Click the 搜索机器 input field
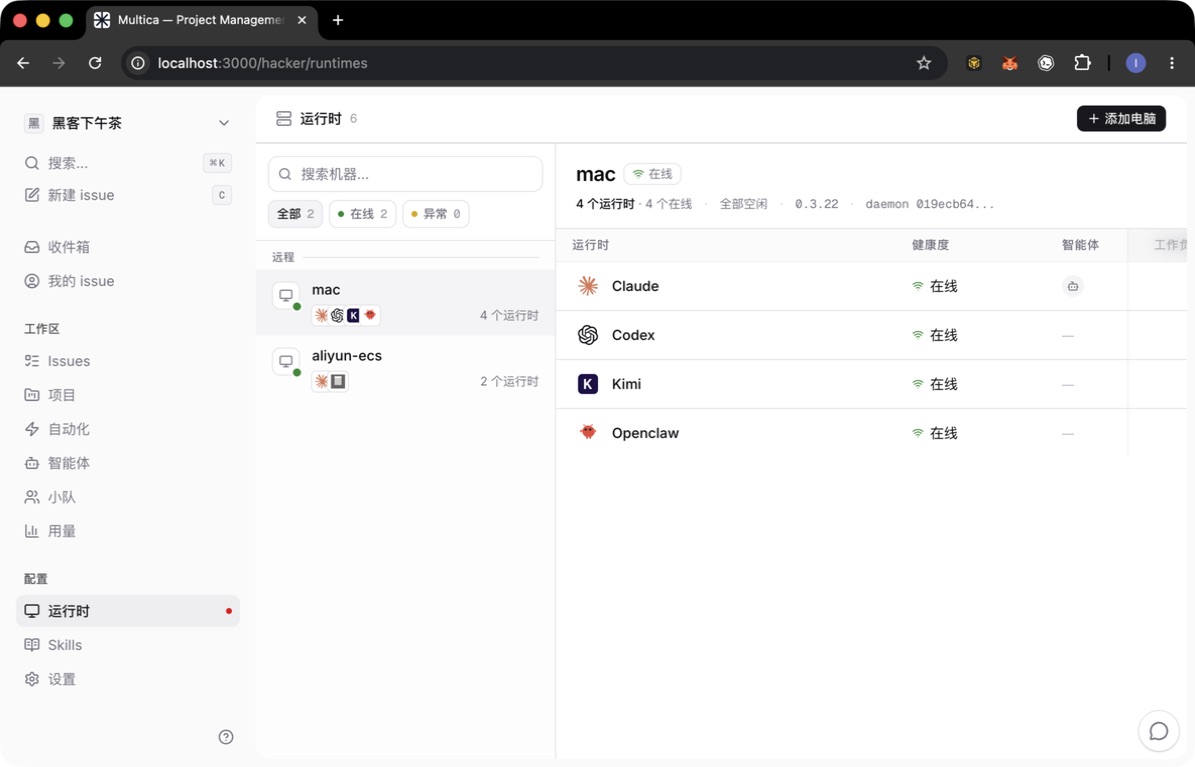This screenshot has width=1195, height=767. (405, 174)
